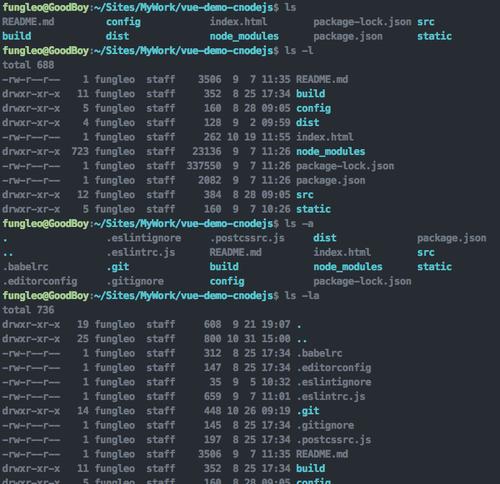The height and width of the screenshot is (484, 500).
Task: Click the link count "723"
Action: (80, 151)
